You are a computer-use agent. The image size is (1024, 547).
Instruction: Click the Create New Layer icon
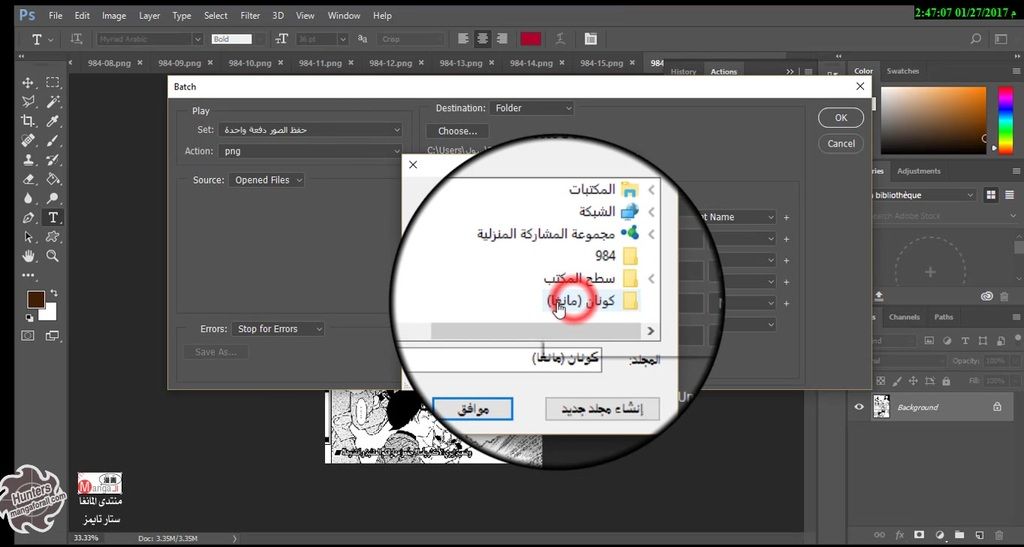click(979, 535)
